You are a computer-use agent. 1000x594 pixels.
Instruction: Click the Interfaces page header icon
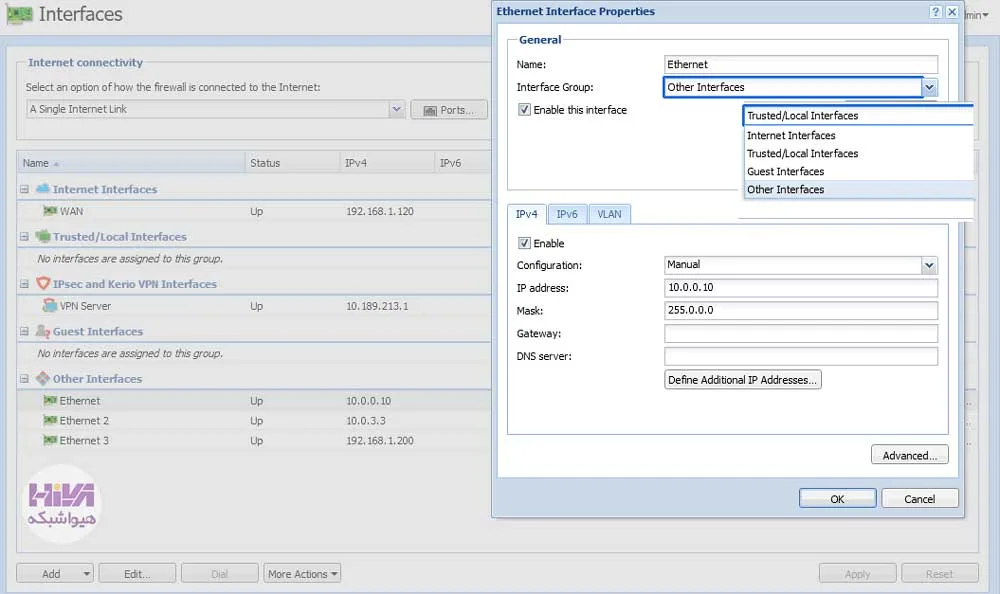tap(18, 15)
